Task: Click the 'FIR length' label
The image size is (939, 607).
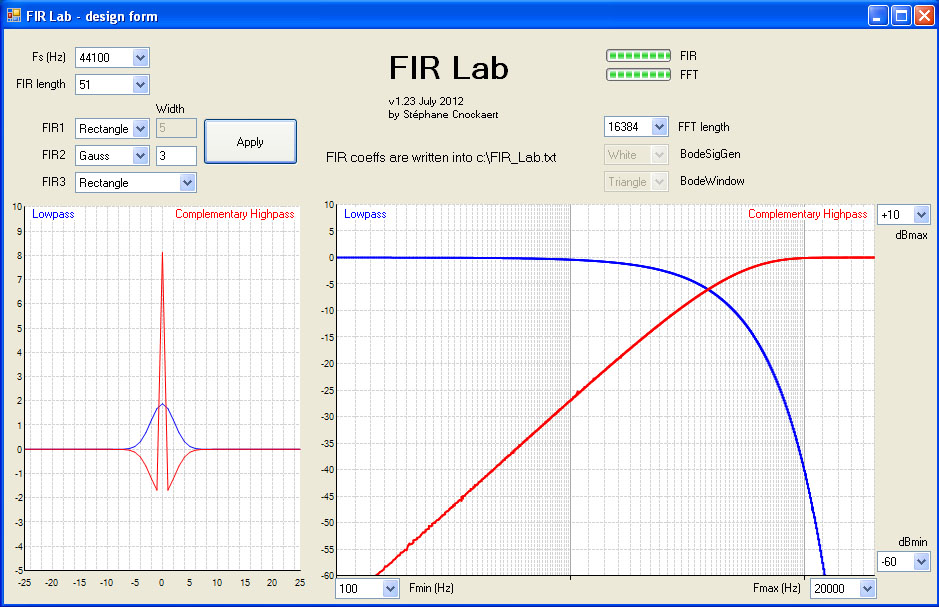Action: coord(41,84)
